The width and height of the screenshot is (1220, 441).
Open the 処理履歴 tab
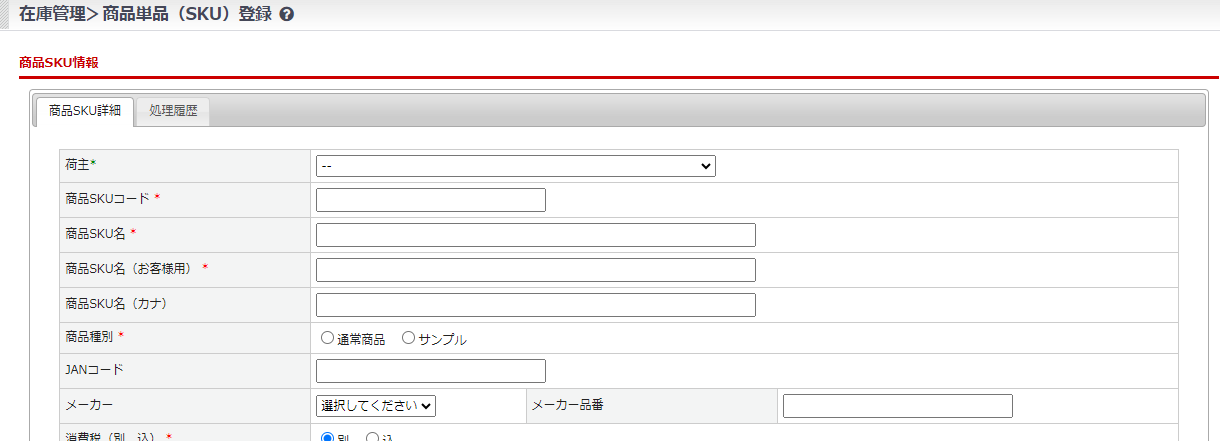(x=173, y=111)
